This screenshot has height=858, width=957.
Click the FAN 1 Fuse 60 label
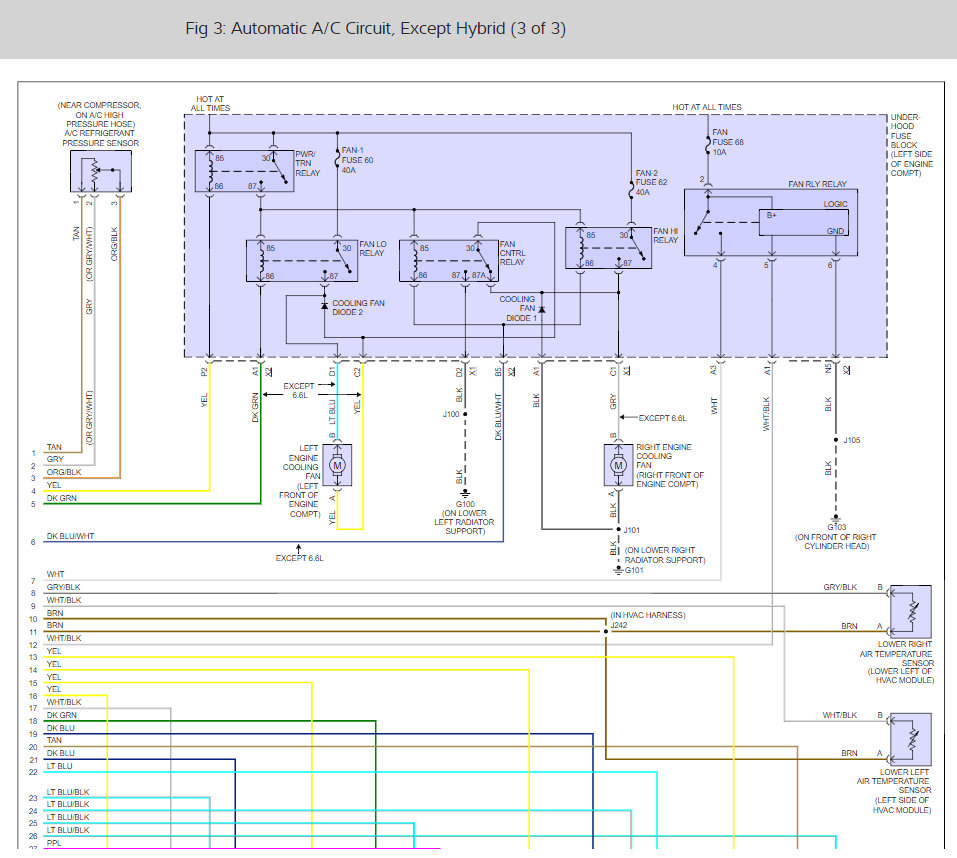(357, 160)
